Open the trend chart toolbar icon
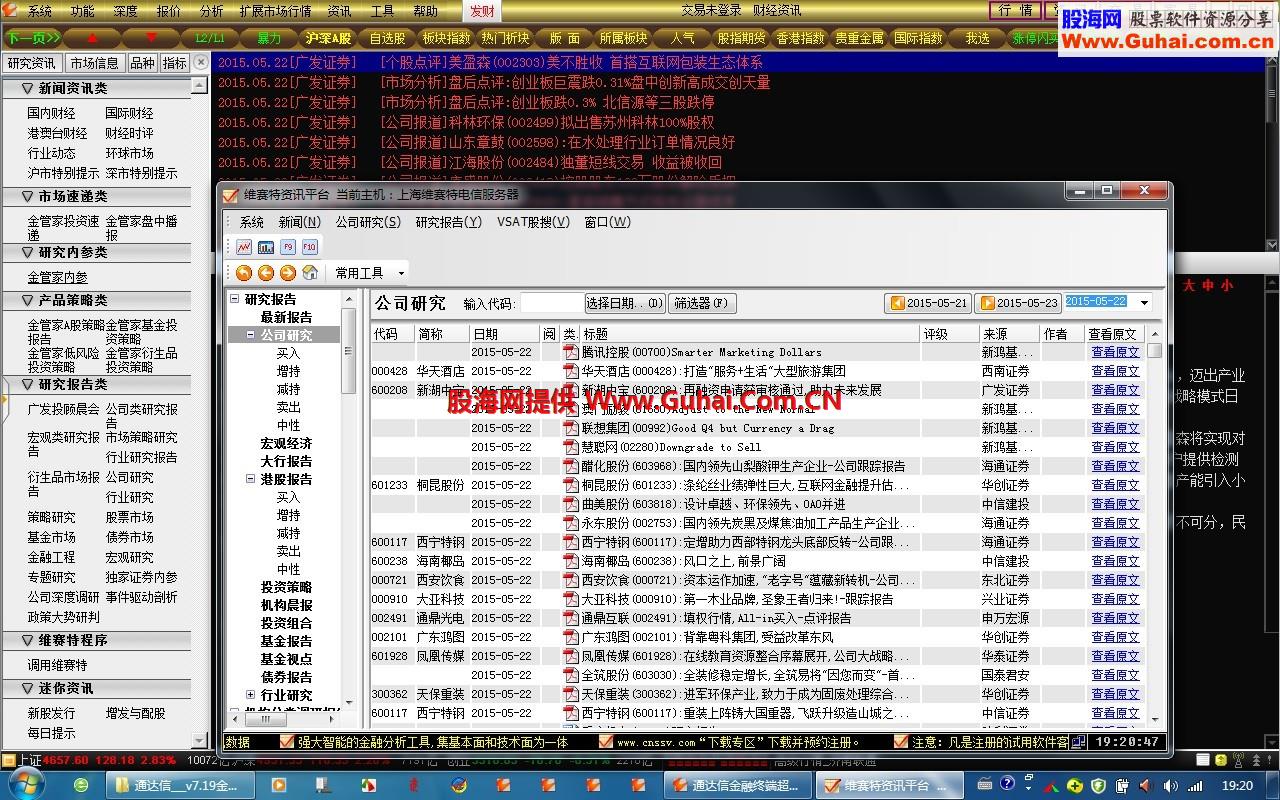This screenshot has height=800, width=1280. (x=244, y=247)
